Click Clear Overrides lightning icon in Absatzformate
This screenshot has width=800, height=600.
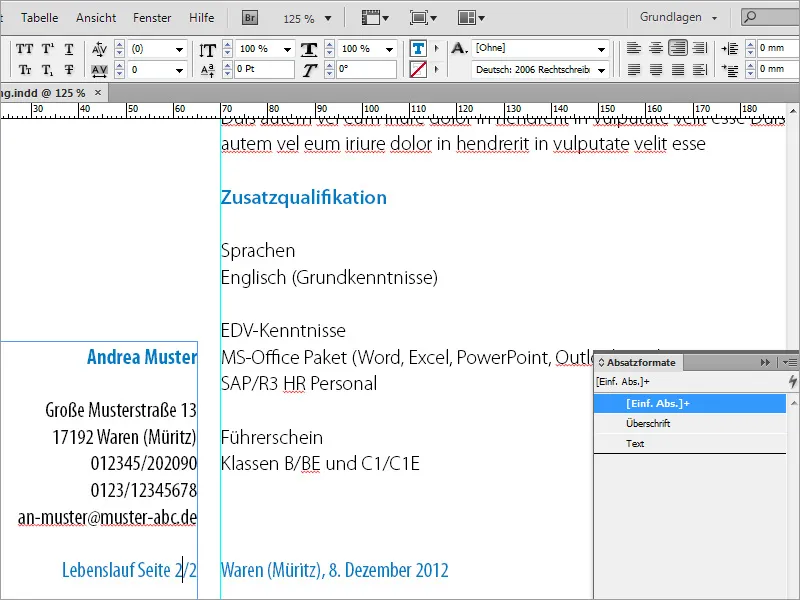792,381
